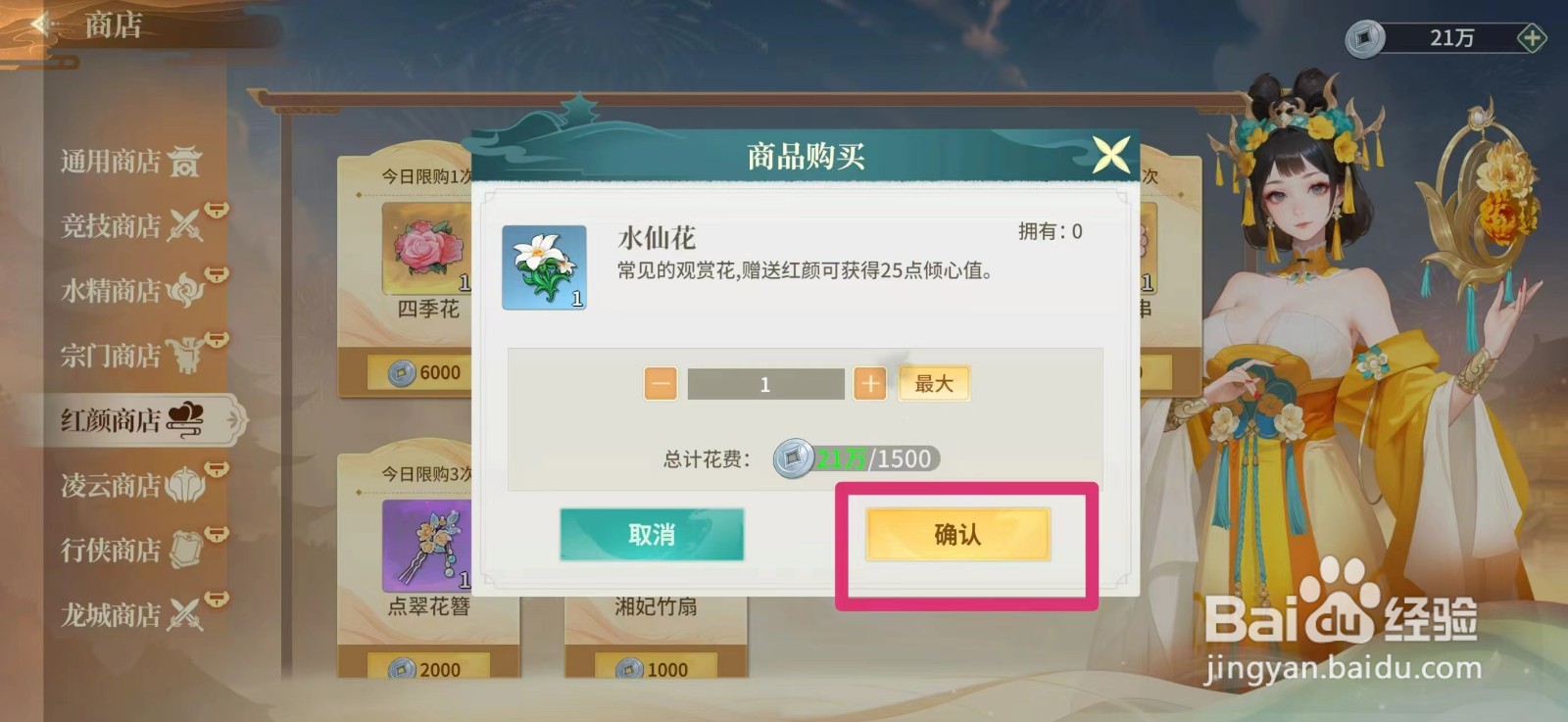Click the quantity field showing 1

[x=765, y=384]
